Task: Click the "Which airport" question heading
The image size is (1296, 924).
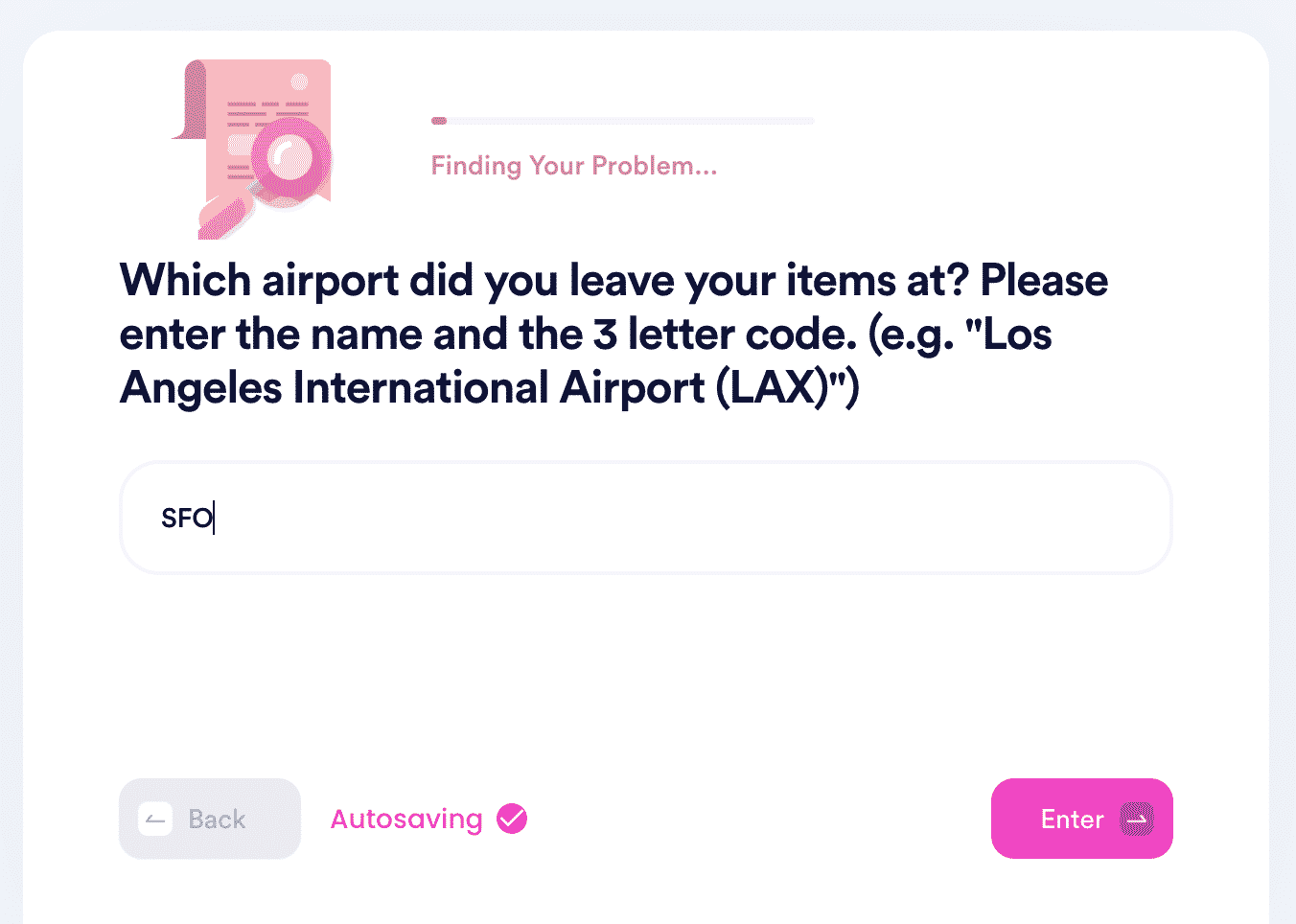Action: (613, 335)
